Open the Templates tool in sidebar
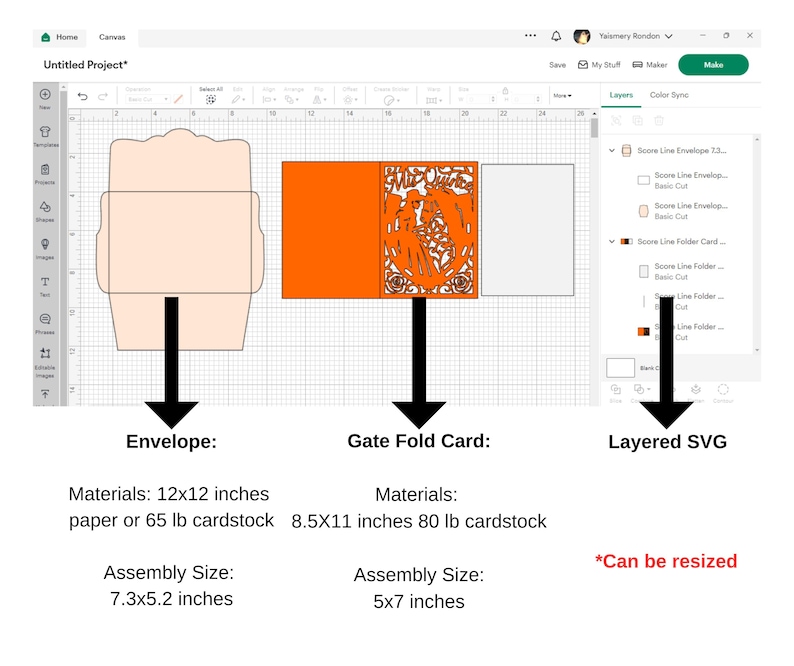Viewport: 794px width, 666px height. (x=45, y=136)
